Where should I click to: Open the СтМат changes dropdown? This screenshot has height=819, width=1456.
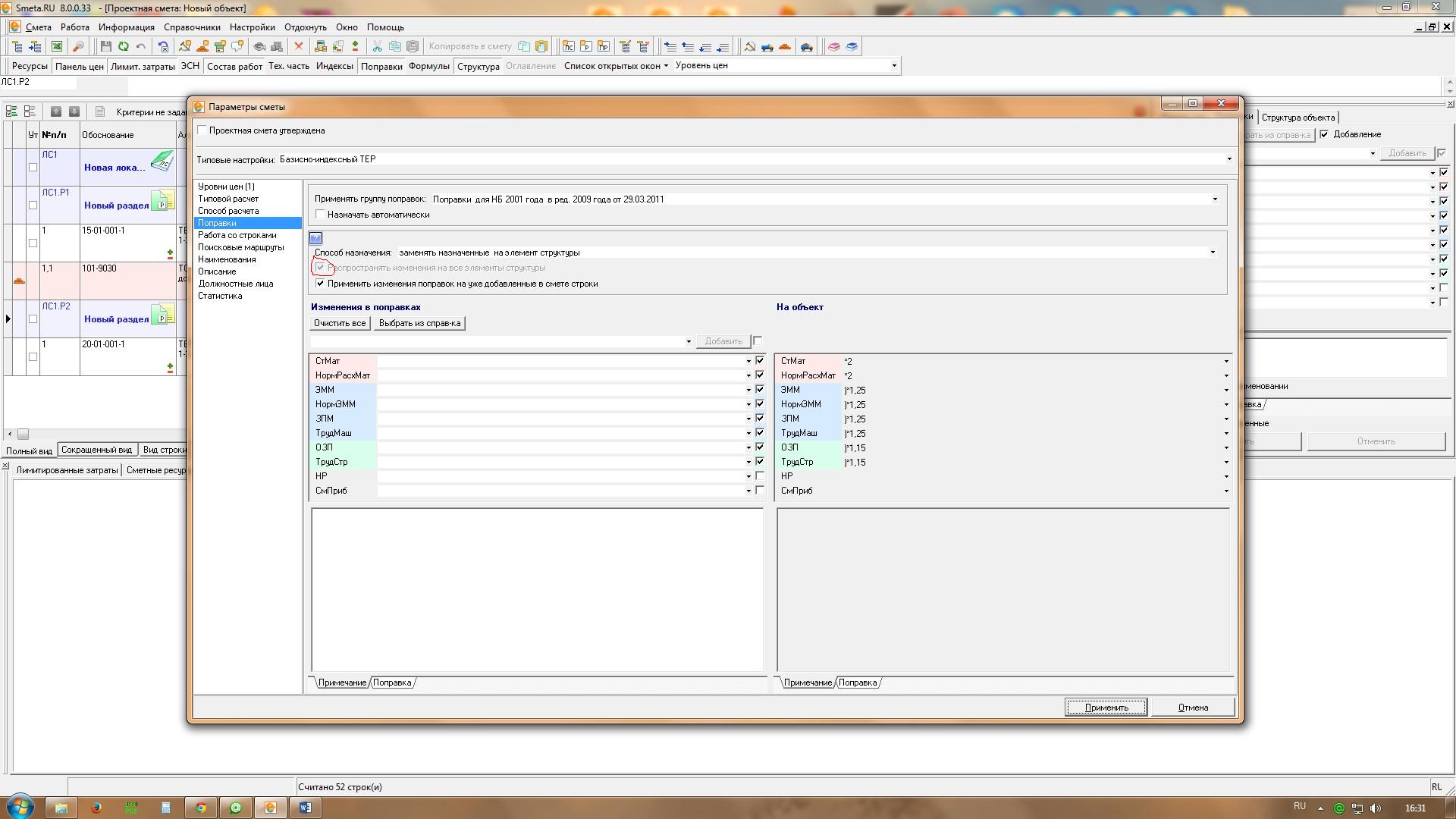coord(748,361)
